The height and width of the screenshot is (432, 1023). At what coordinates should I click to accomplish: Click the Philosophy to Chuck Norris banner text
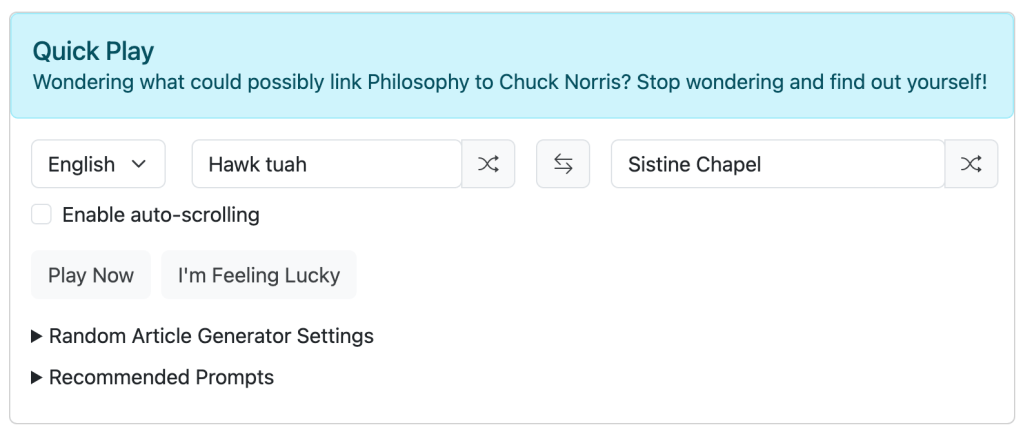[510, 82]
